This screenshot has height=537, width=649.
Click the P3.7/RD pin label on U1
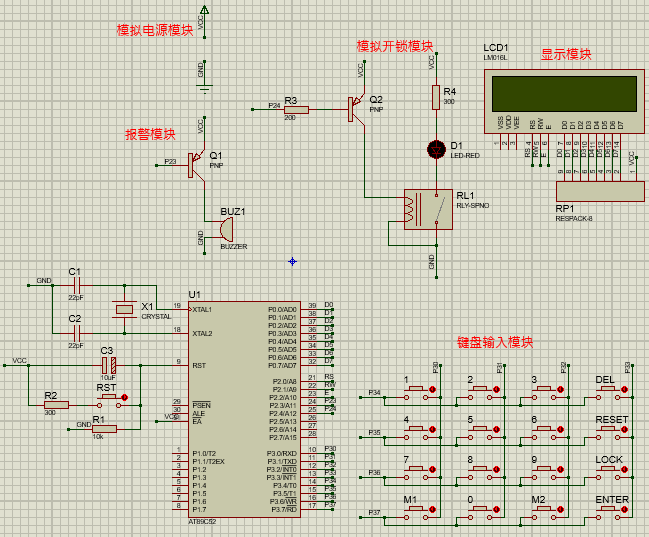click(x=284, y=509)
